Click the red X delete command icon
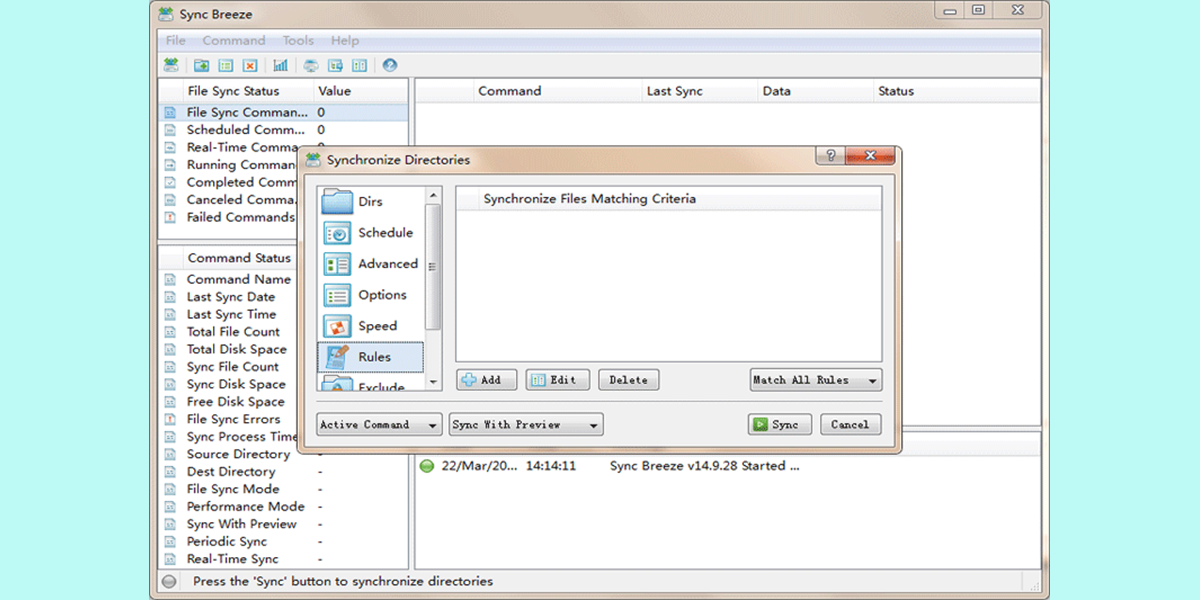The width and height of the screenshot is (1200, 600). click(x=250, y=66)
